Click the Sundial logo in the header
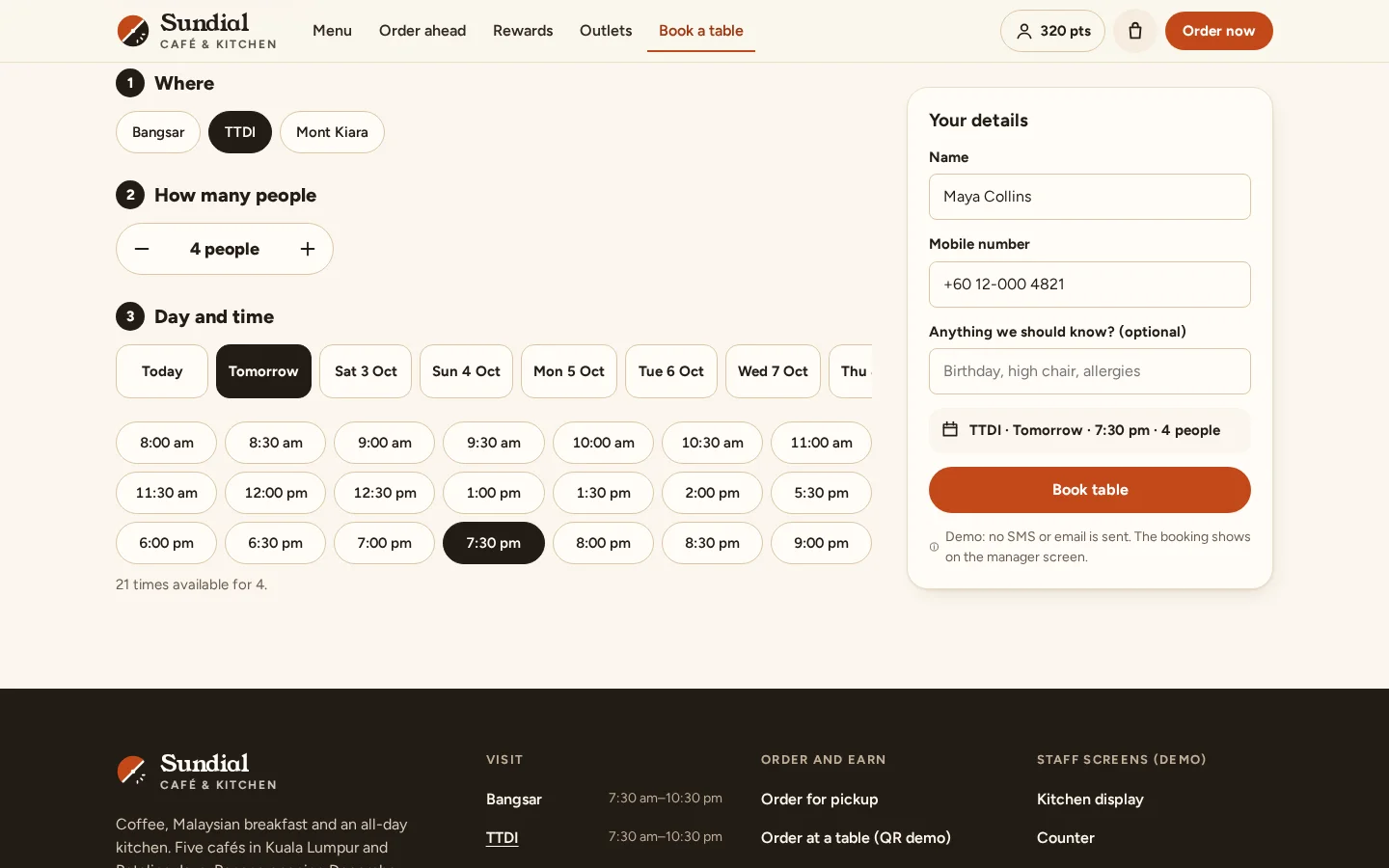The image size is (1389, 868). tap(197, 31)
